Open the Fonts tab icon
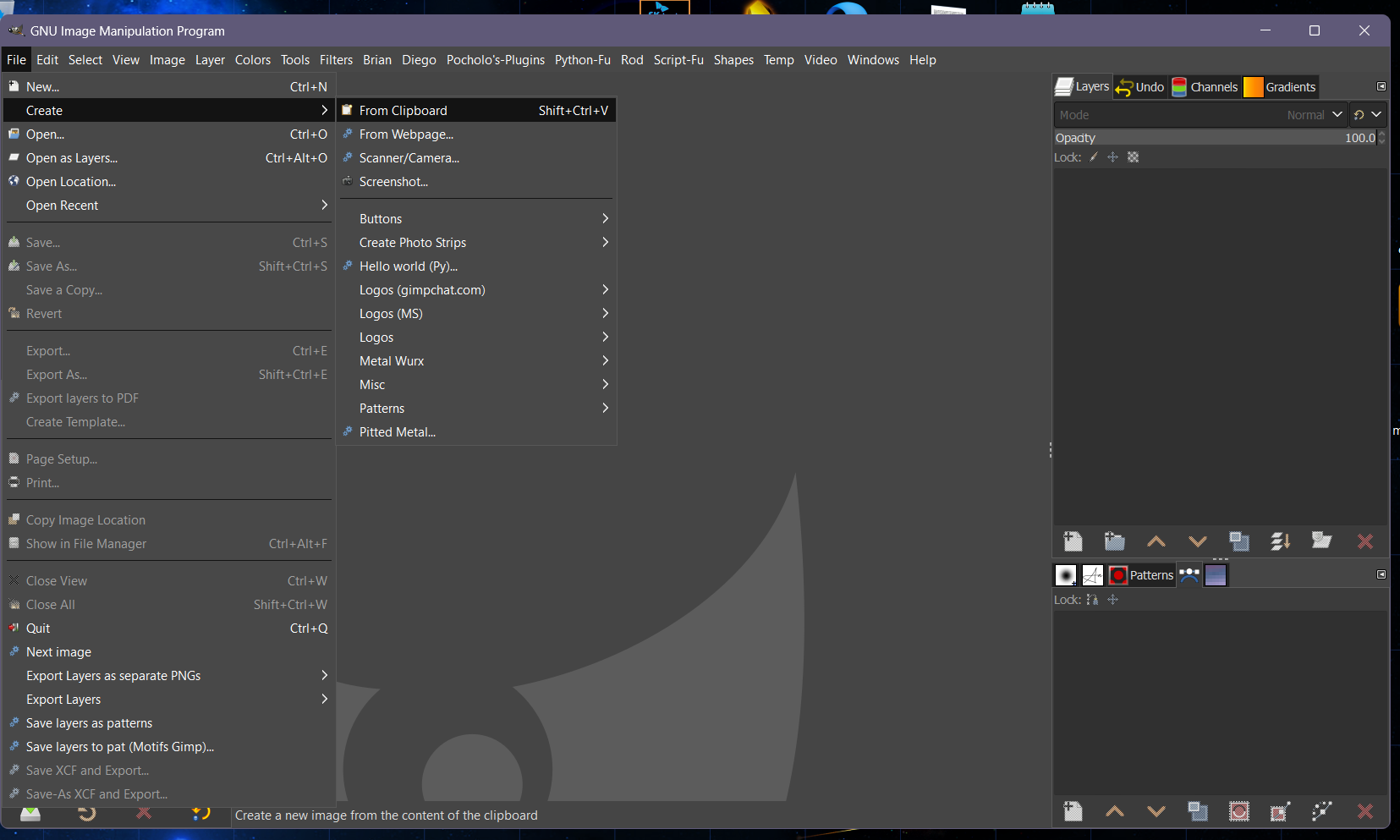 click(1093, 575)
